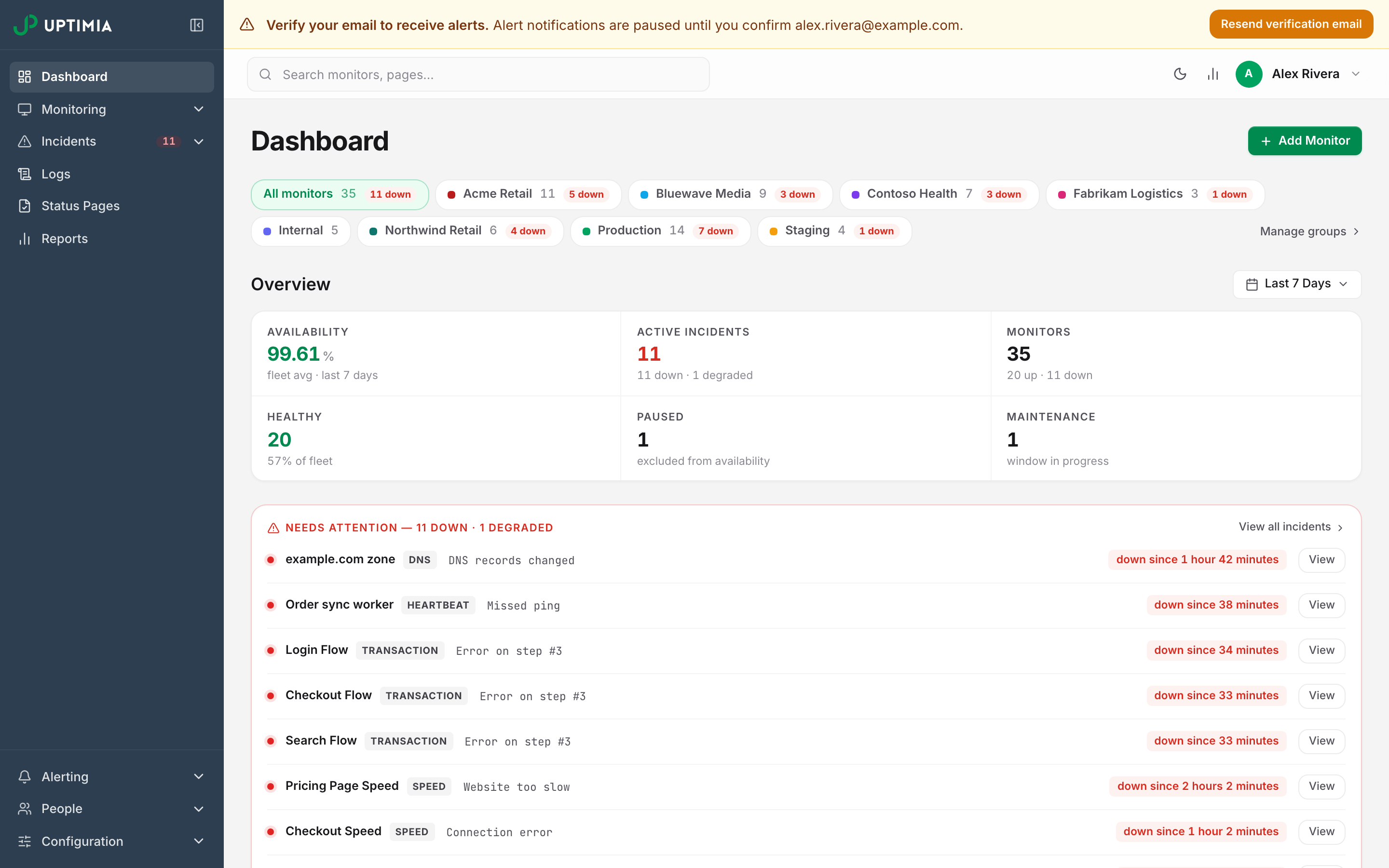
Task: Filter by Acme Retail group
Action: point(528,195)
